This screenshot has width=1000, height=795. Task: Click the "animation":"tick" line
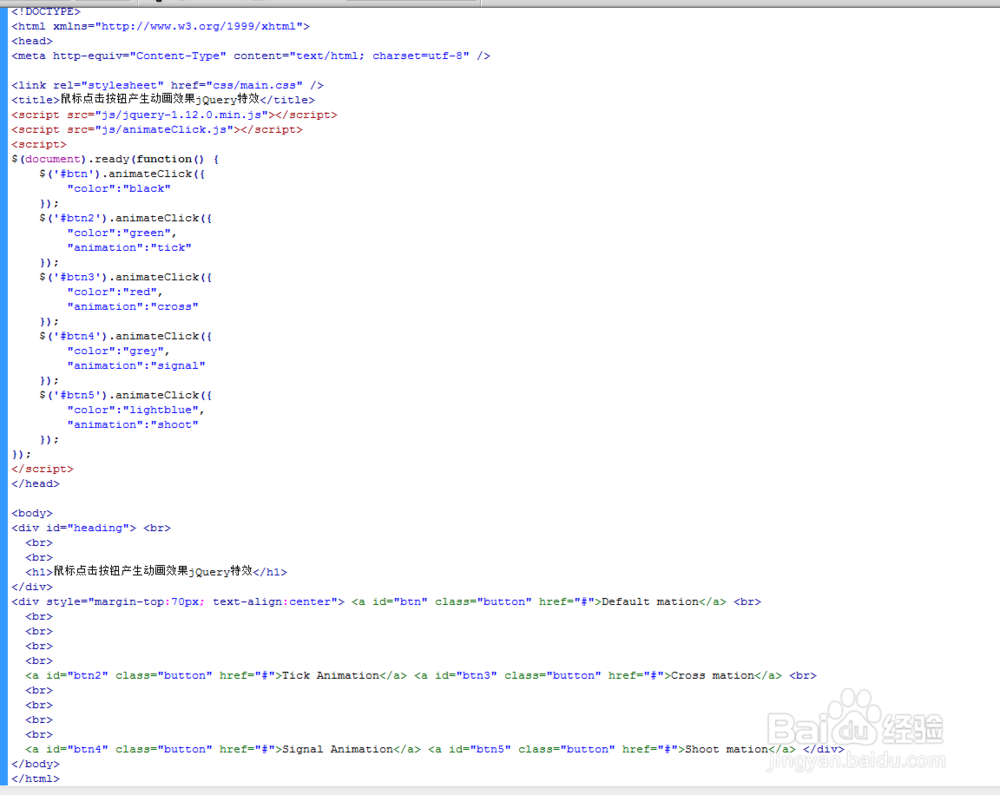pos(129,247)
